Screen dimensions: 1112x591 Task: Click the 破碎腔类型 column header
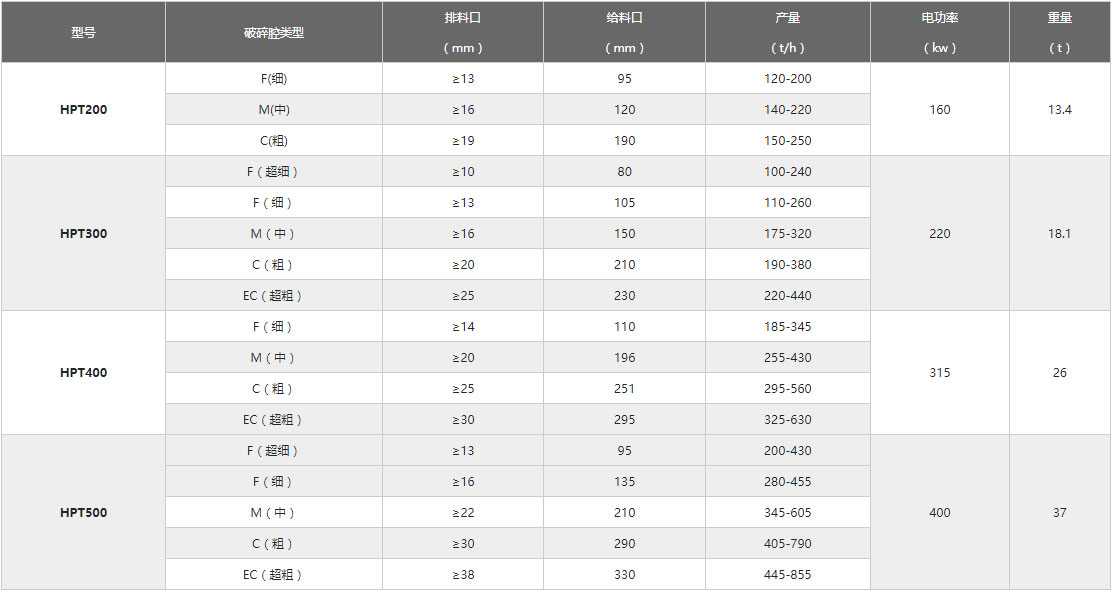pyautogui.click(x=273, y=32)
